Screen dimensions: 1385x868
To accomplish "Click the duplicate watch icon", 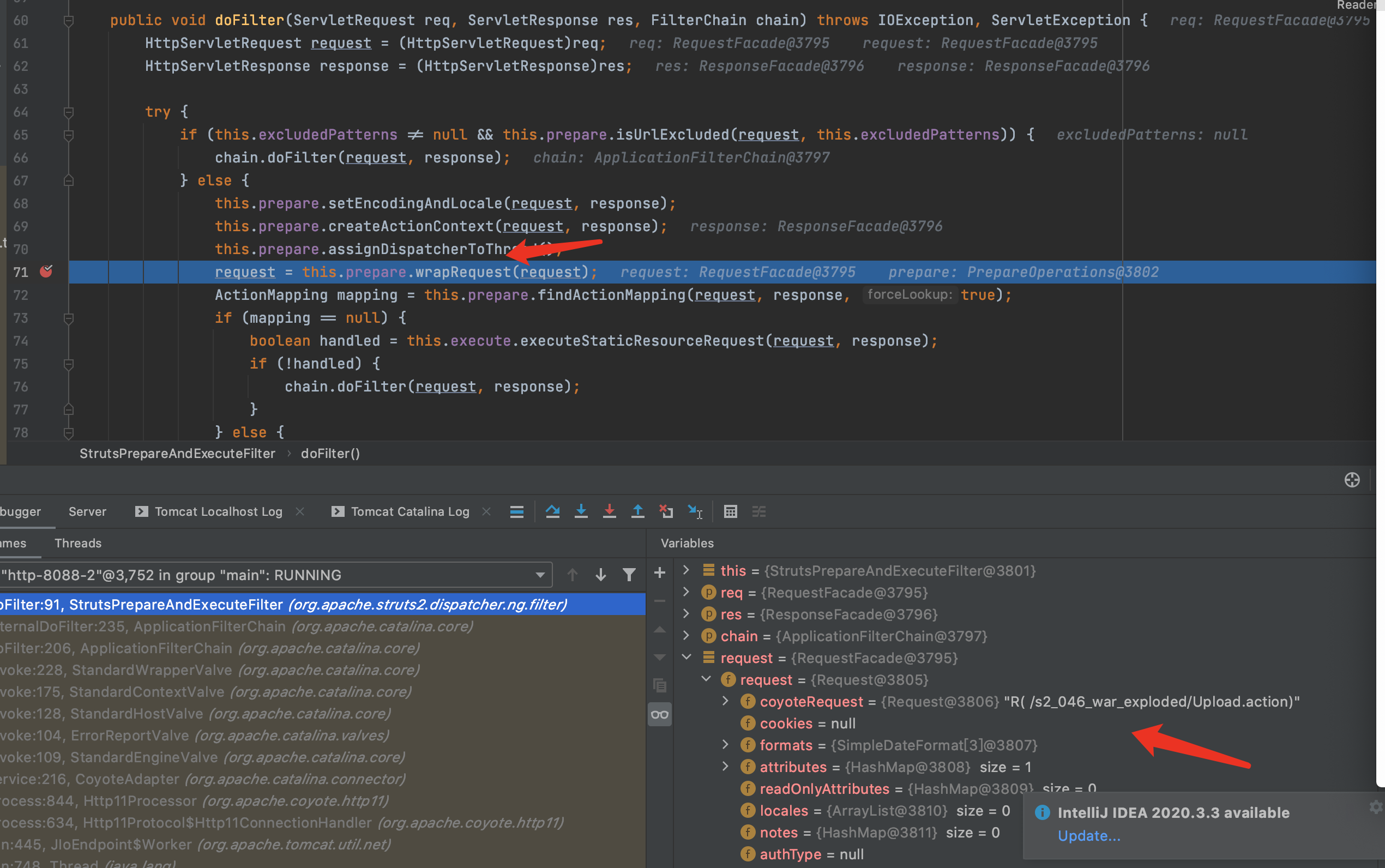I will pos(659,685).
